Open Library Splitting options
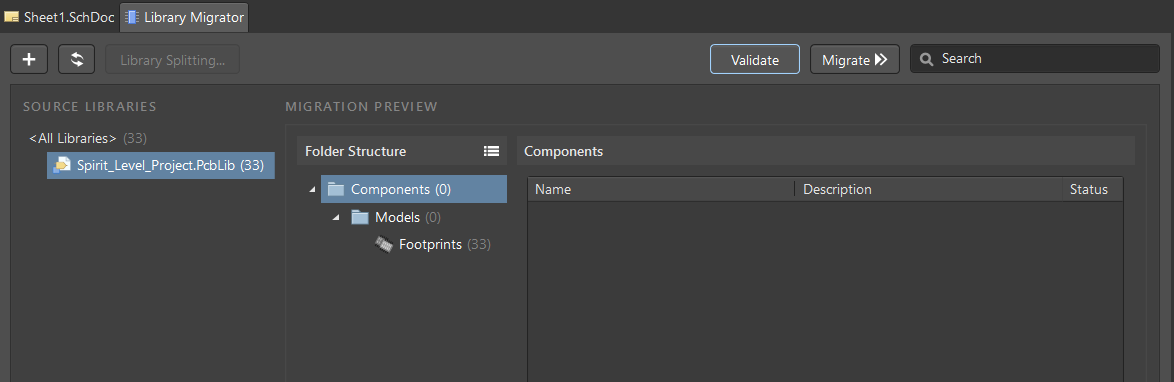 [172, 60]
